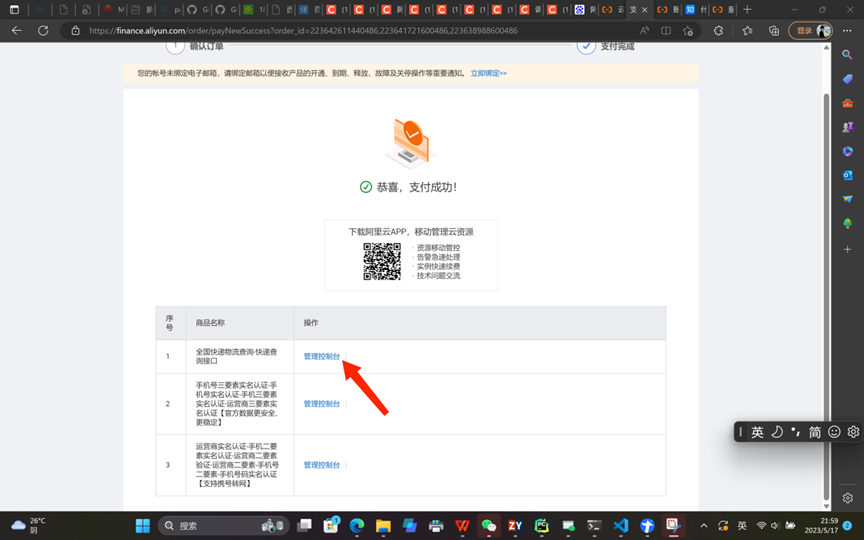Switch to the blue 知 Zhihu tab
Screen dimensions: 864x540
pyautogui.click(x=690, y=9)
